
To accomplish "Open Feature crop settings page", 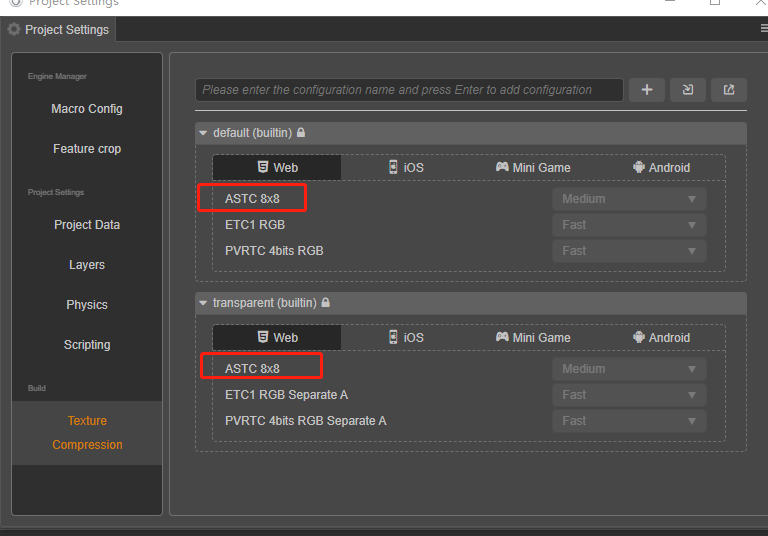I will [87, 149].
